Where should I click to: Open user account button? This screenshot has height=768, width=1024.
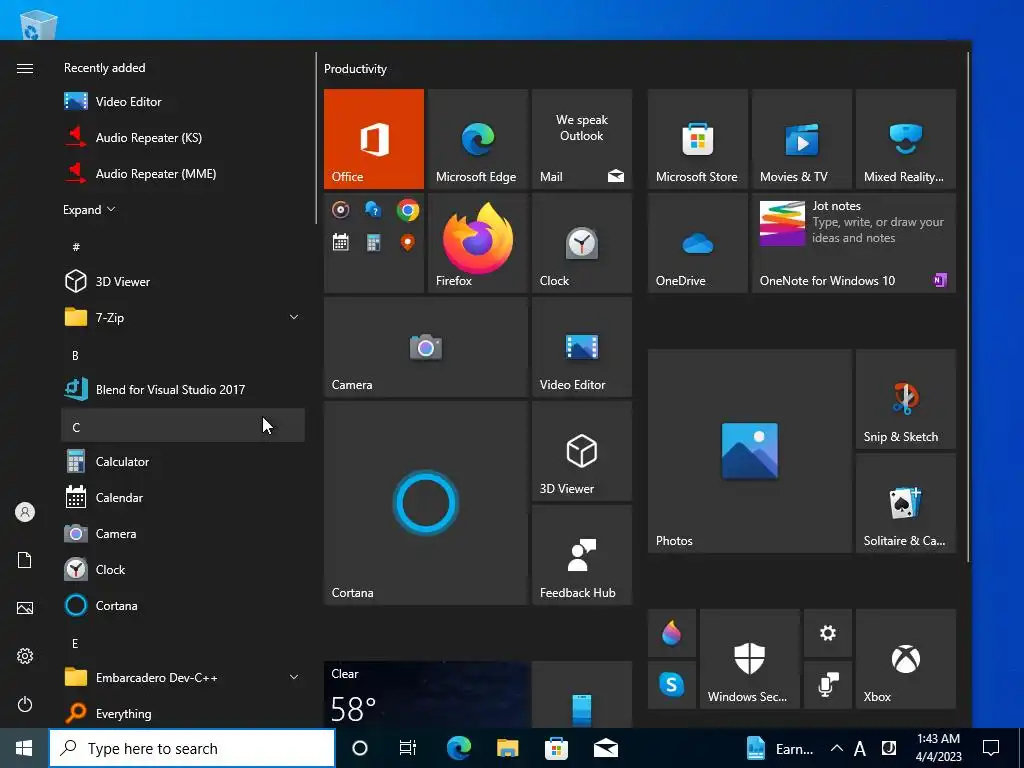click(x=25, y=512)
